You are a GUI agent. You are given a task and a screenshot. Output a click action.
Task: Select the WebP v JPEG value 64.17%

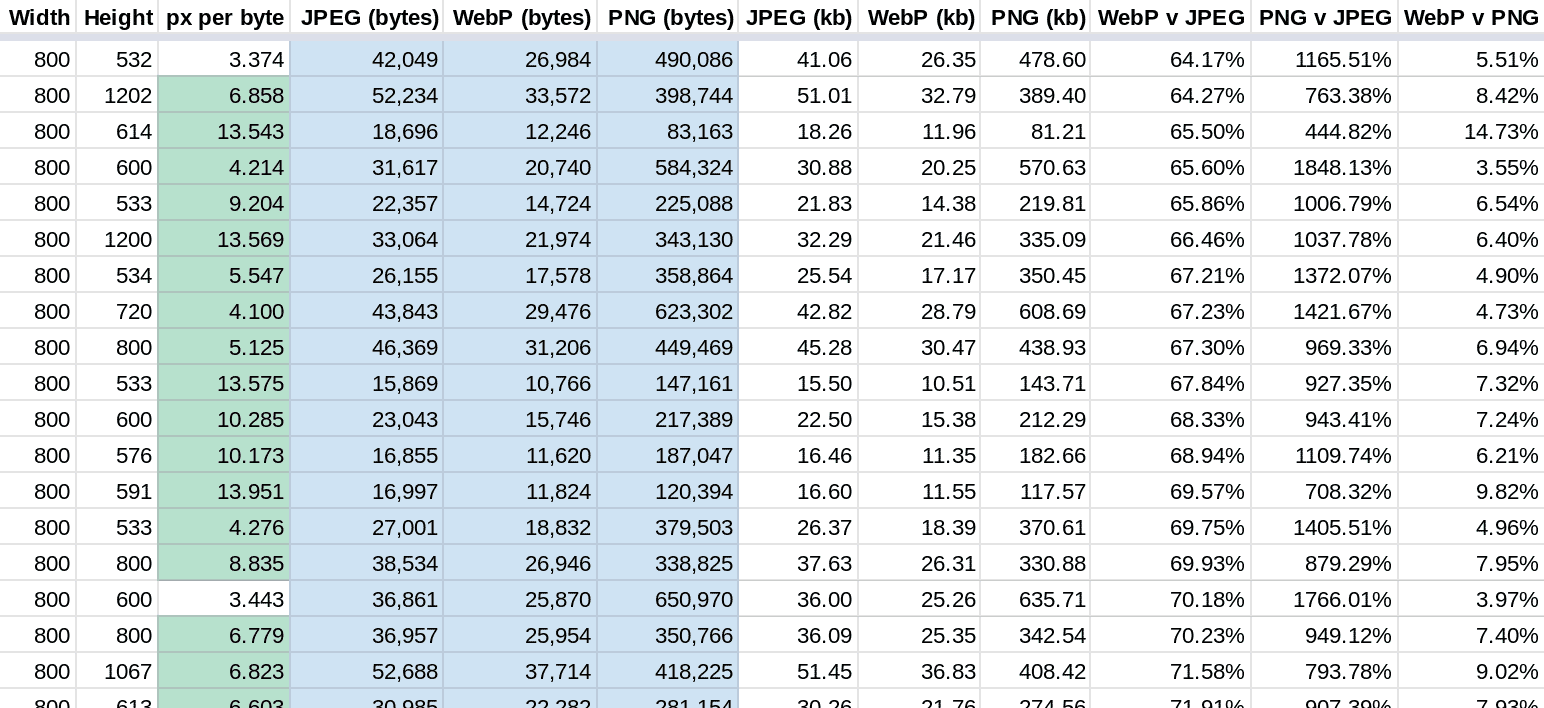(x=1170, y=60)
